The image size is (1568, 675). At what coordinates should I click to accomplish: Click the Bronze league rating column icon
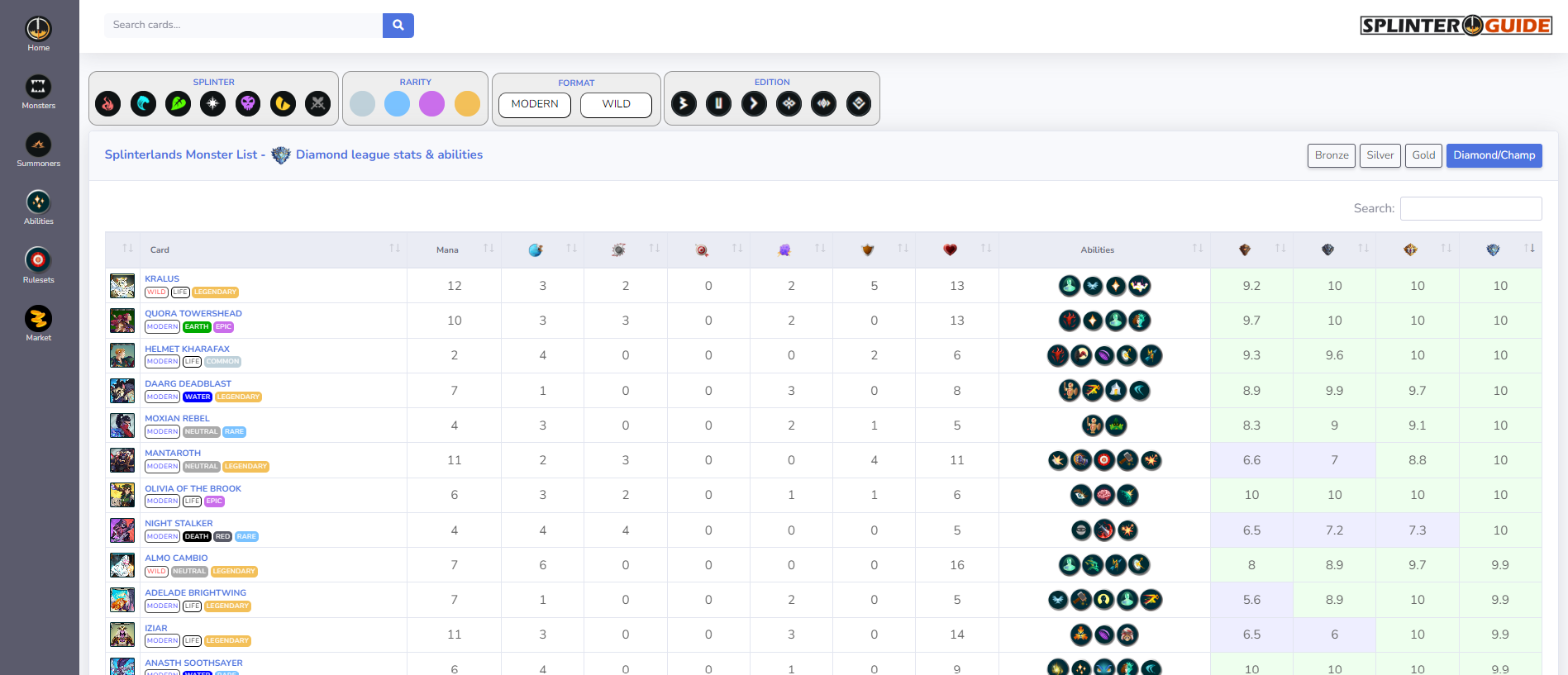click(x=1245, y=250)
